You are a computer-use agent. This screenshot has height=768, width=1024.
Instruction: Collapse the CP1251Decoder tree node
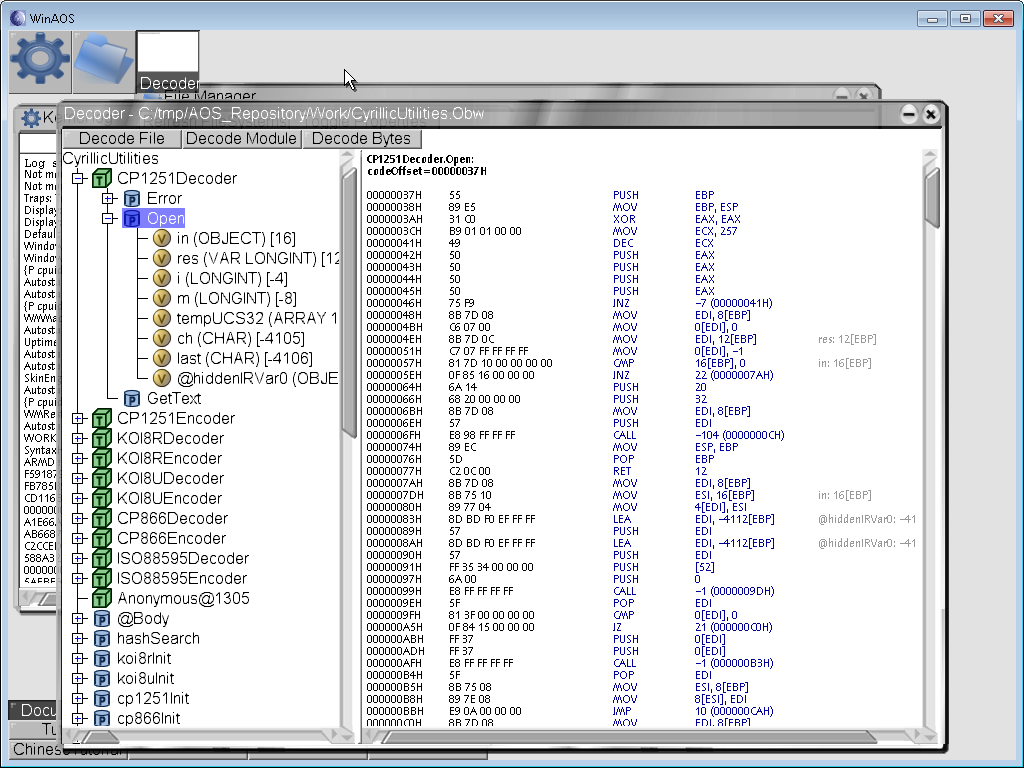pyautogui.click(x=79, y=179)
